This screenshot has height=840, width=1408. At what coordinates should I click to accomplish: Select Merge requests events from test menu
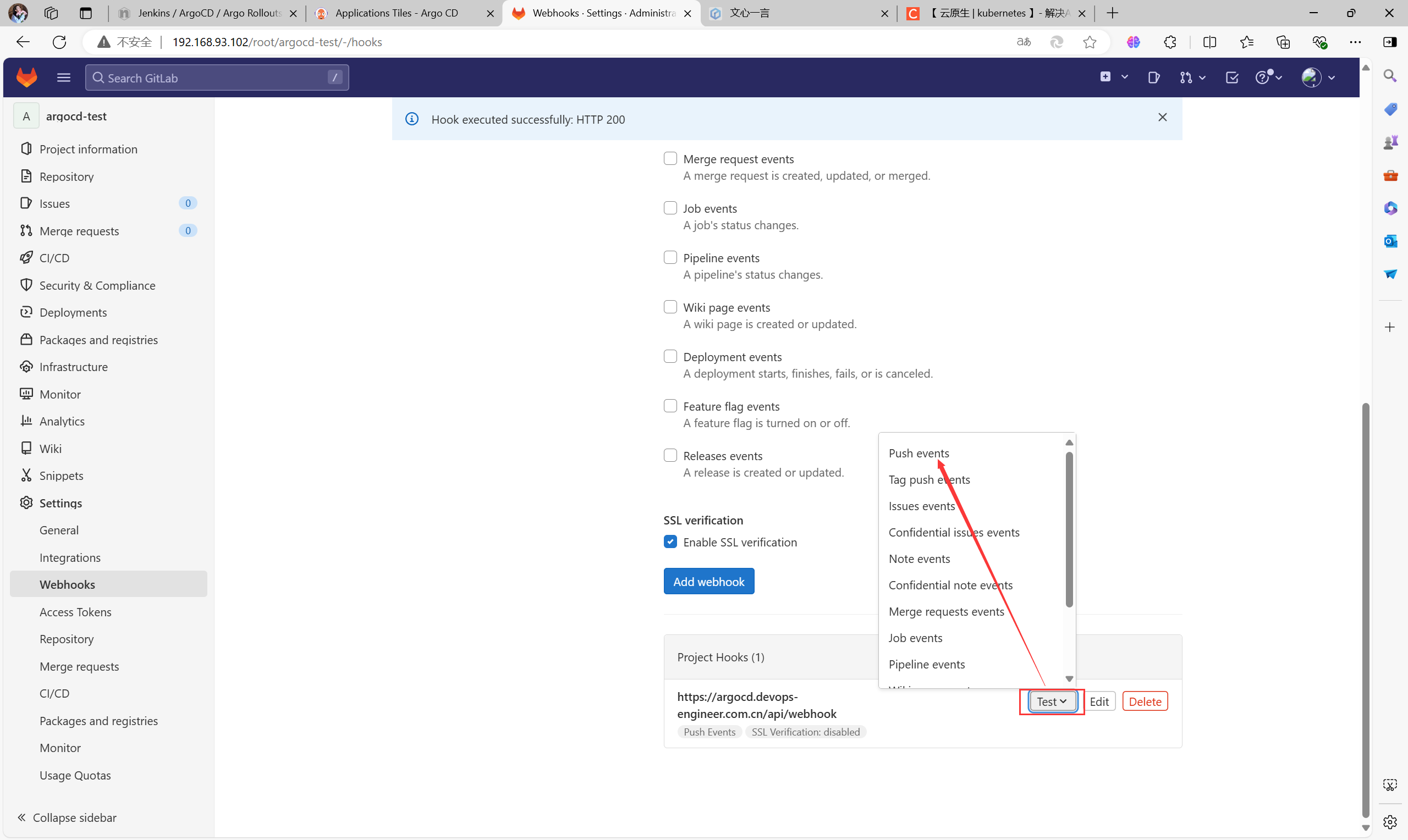[x=946, y=611]
